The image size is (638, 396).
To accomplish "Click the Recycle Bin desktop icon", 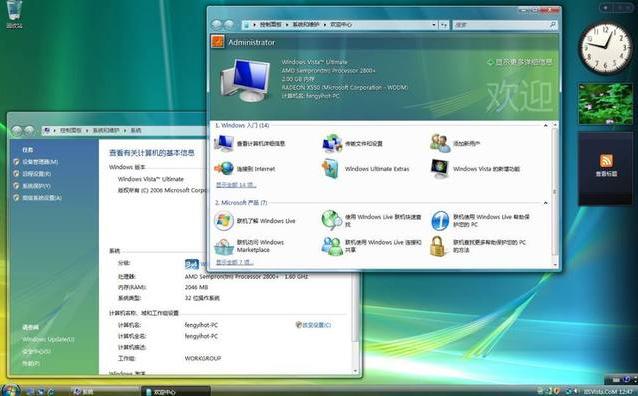I will [14, 14].
